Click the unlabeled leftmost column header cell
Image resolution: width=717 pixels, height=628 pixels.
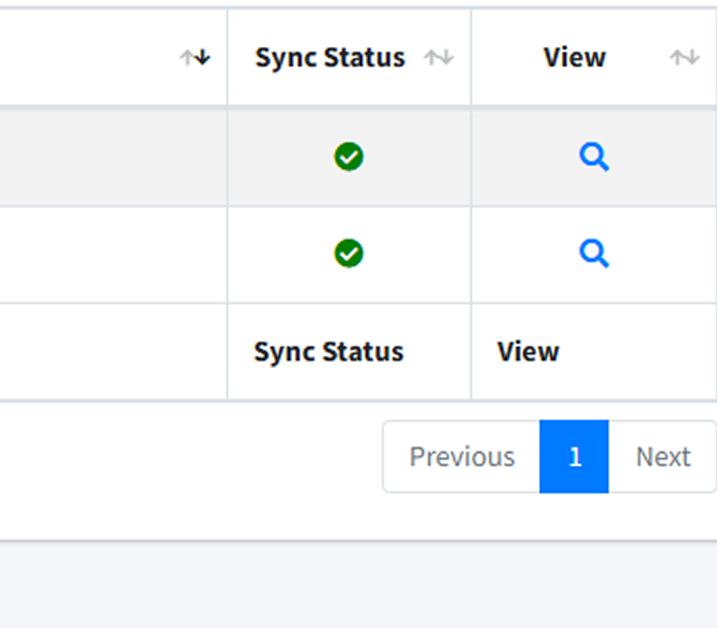(x=113, y=58)
